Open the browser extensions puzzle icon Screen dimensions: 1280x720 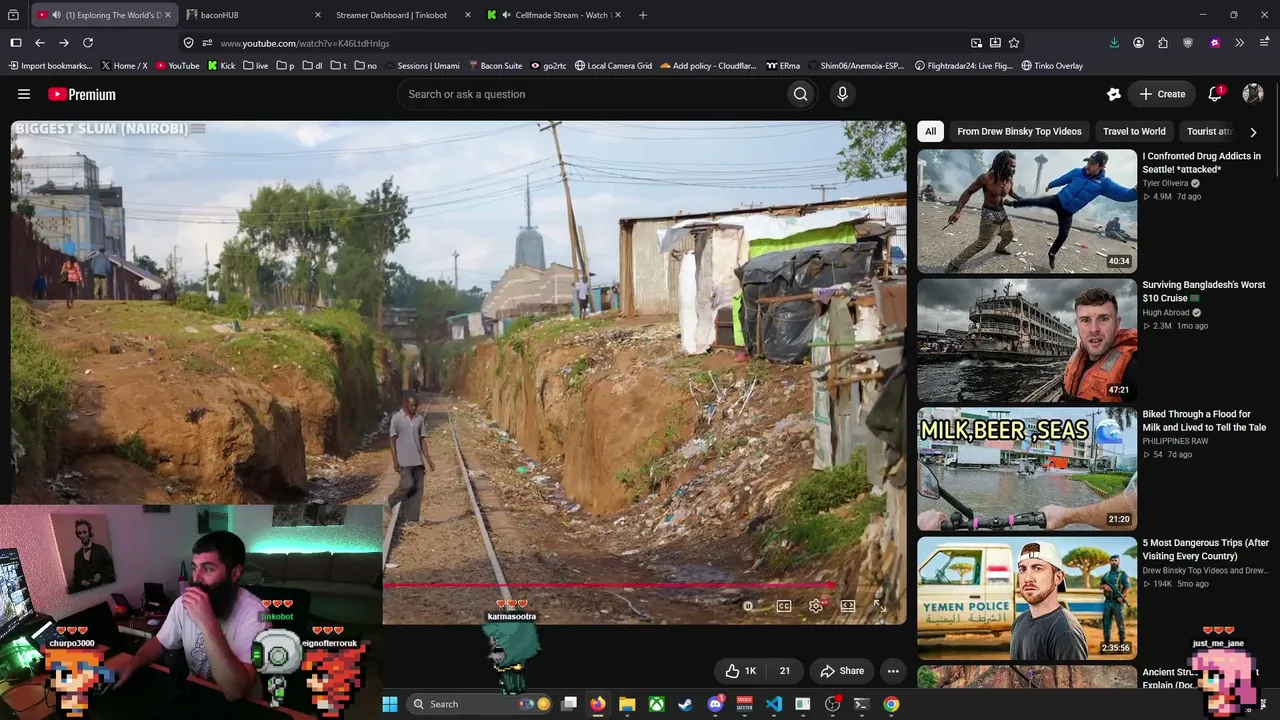tap(1163, 43)
